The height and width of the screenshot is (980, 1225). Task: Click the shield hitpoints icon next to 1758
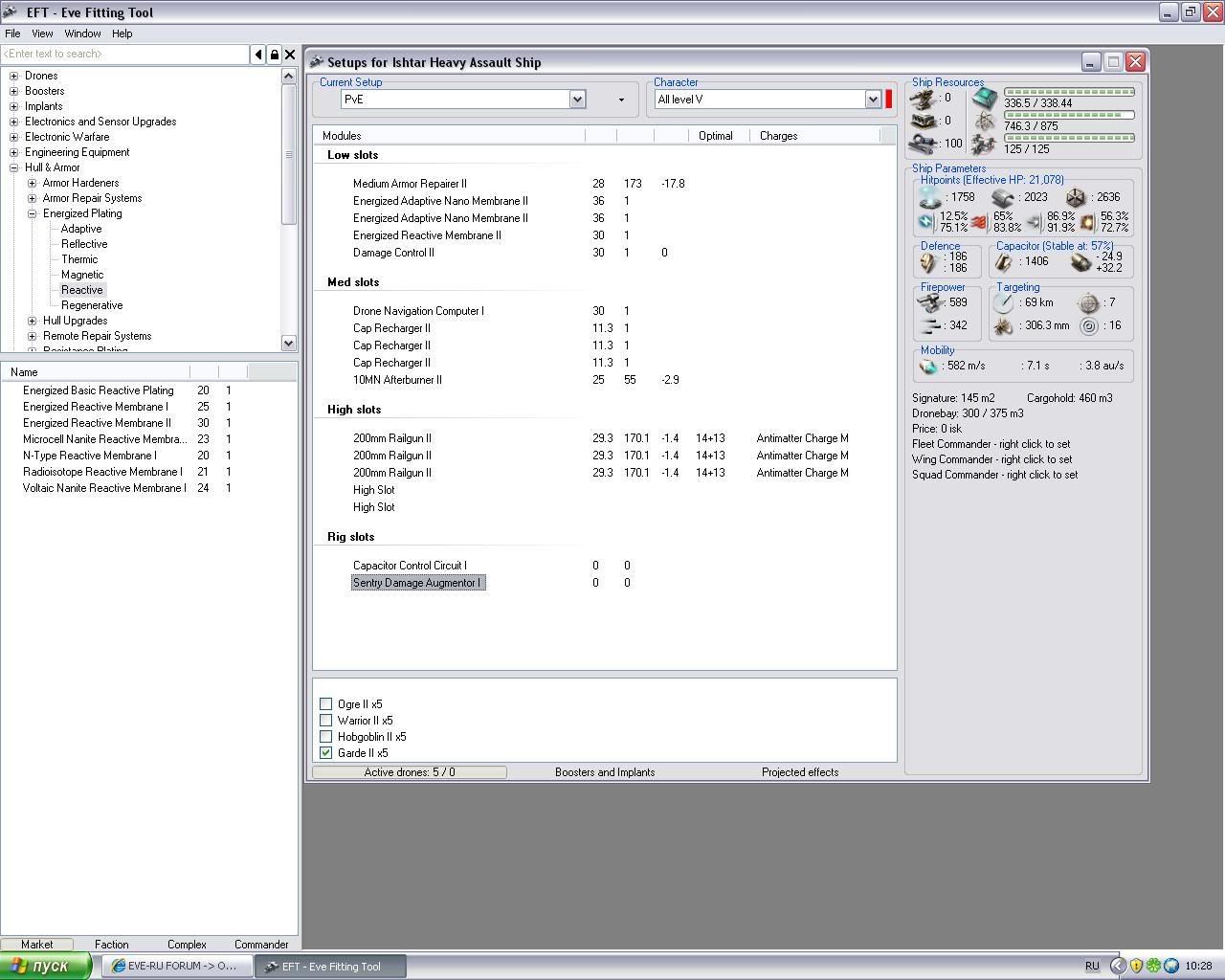pos(929,197)
